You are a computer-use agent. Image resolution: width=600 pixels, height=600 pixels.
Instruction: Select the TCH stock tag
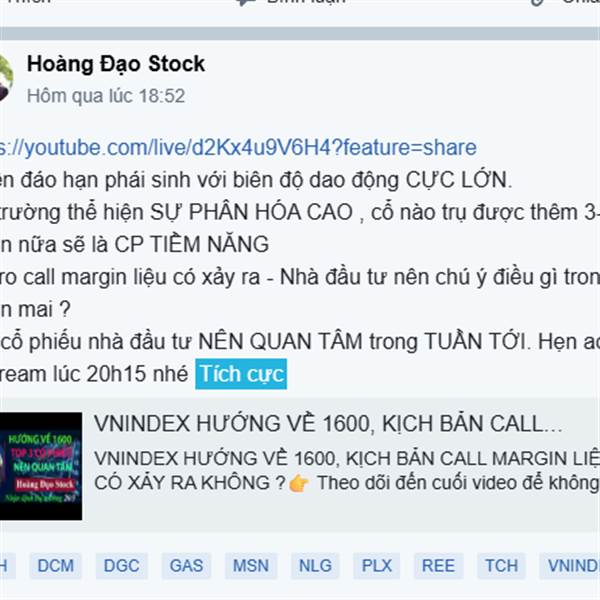point(501,566)
